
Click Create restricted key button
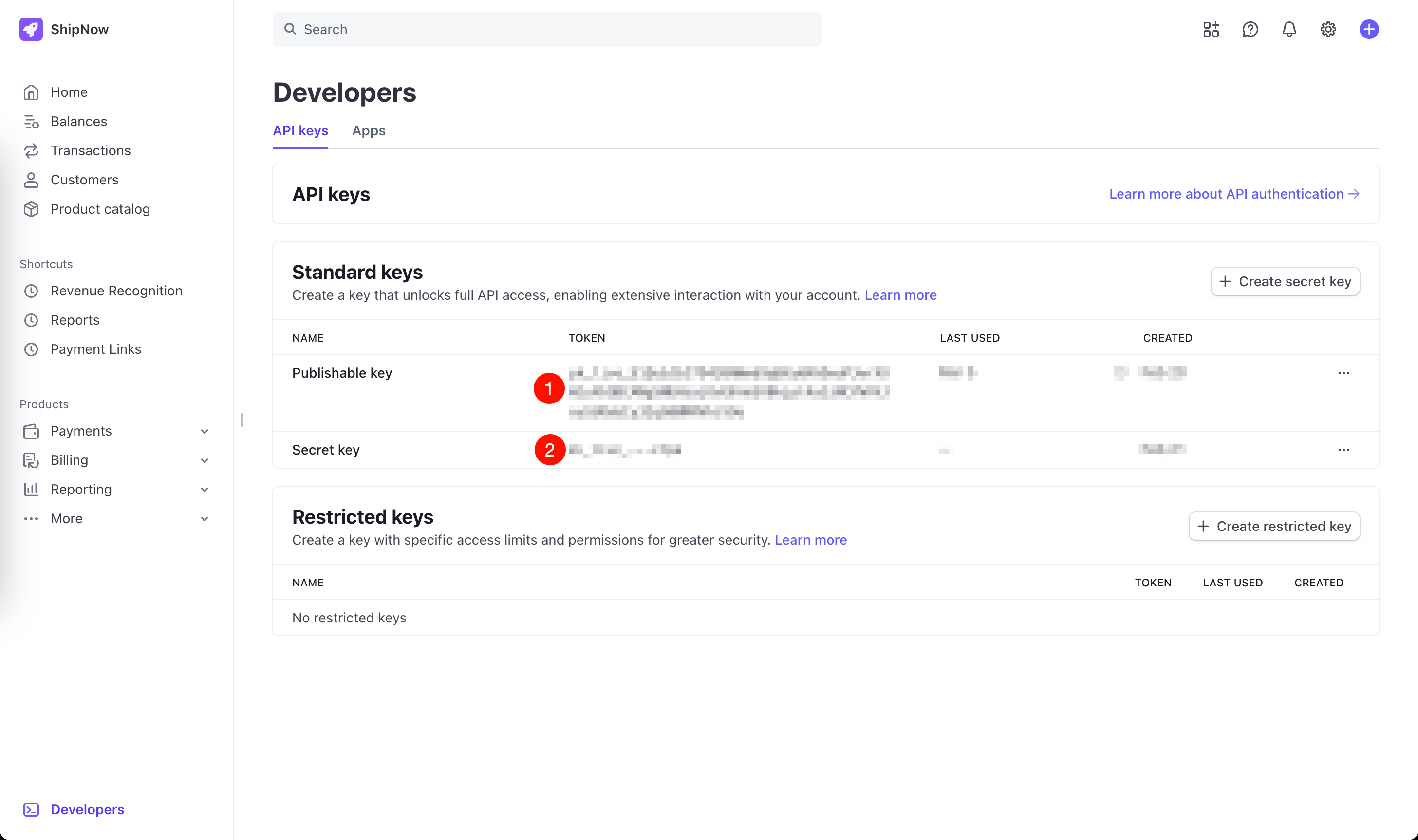coord(1273,526)
